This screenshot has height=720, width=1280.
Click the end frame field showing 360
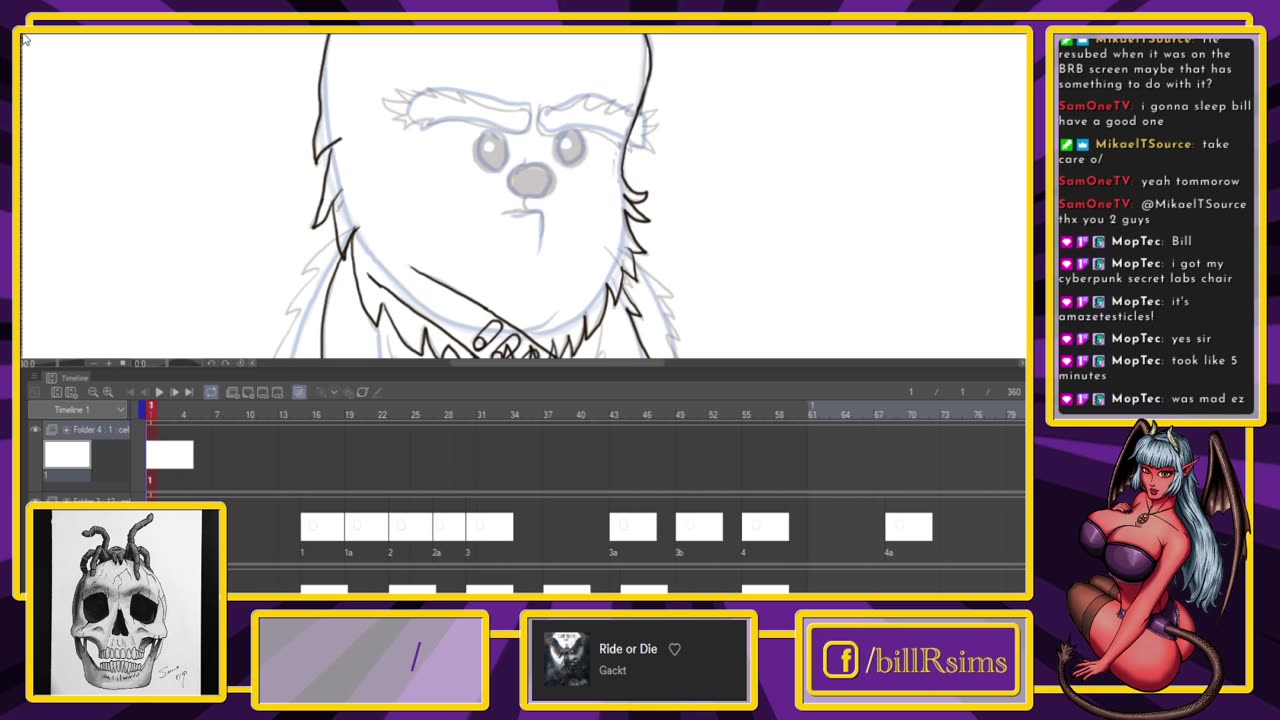[x=1013, y=392]
